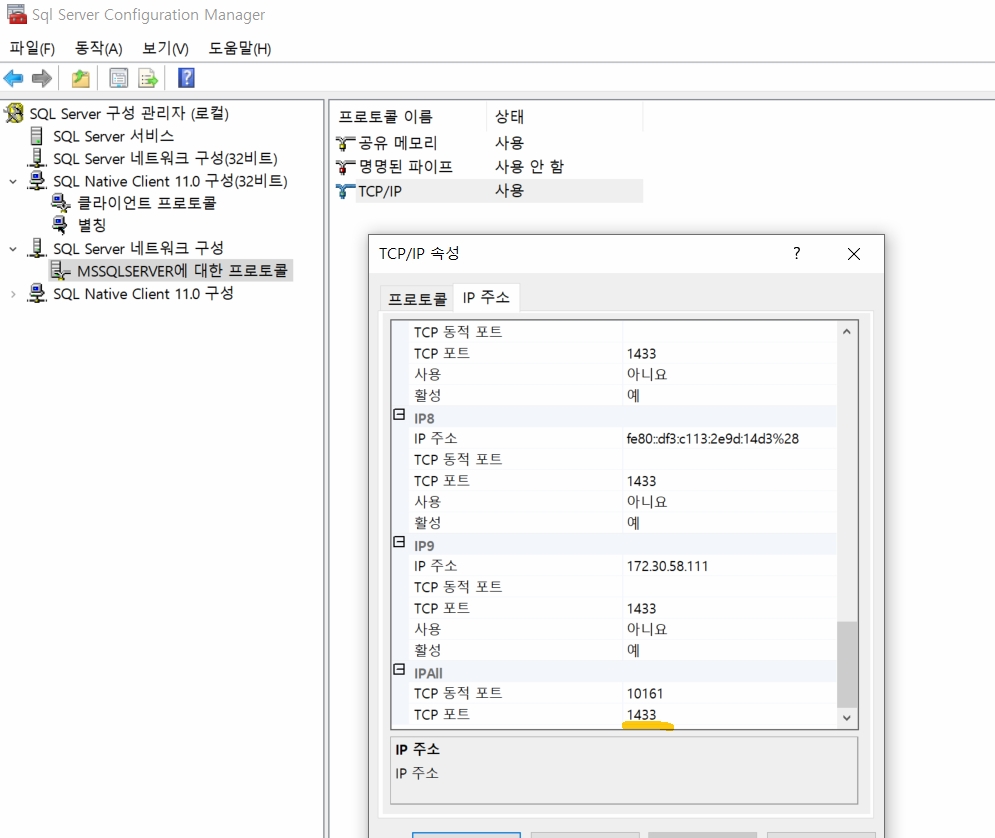The image size is (995, 838).
Task: Click the property grid scroll down arrow
Action: [847, 717]
